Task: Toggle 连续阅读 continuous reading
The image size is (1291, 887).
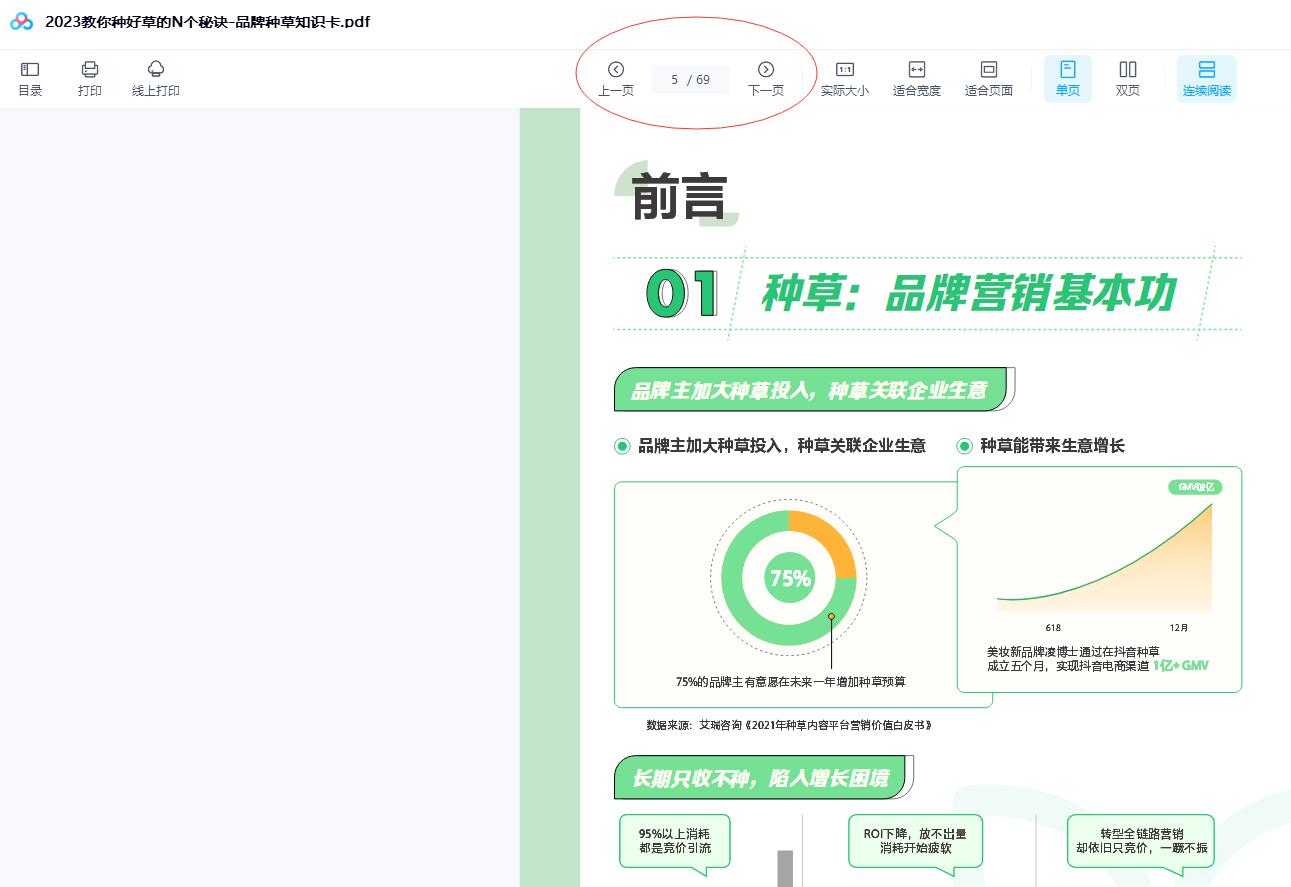Action: [x=1207, y=78]
